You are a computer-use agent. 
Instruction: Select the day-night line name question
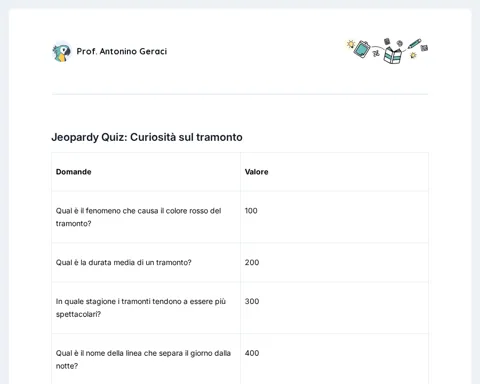pos(143,359)
